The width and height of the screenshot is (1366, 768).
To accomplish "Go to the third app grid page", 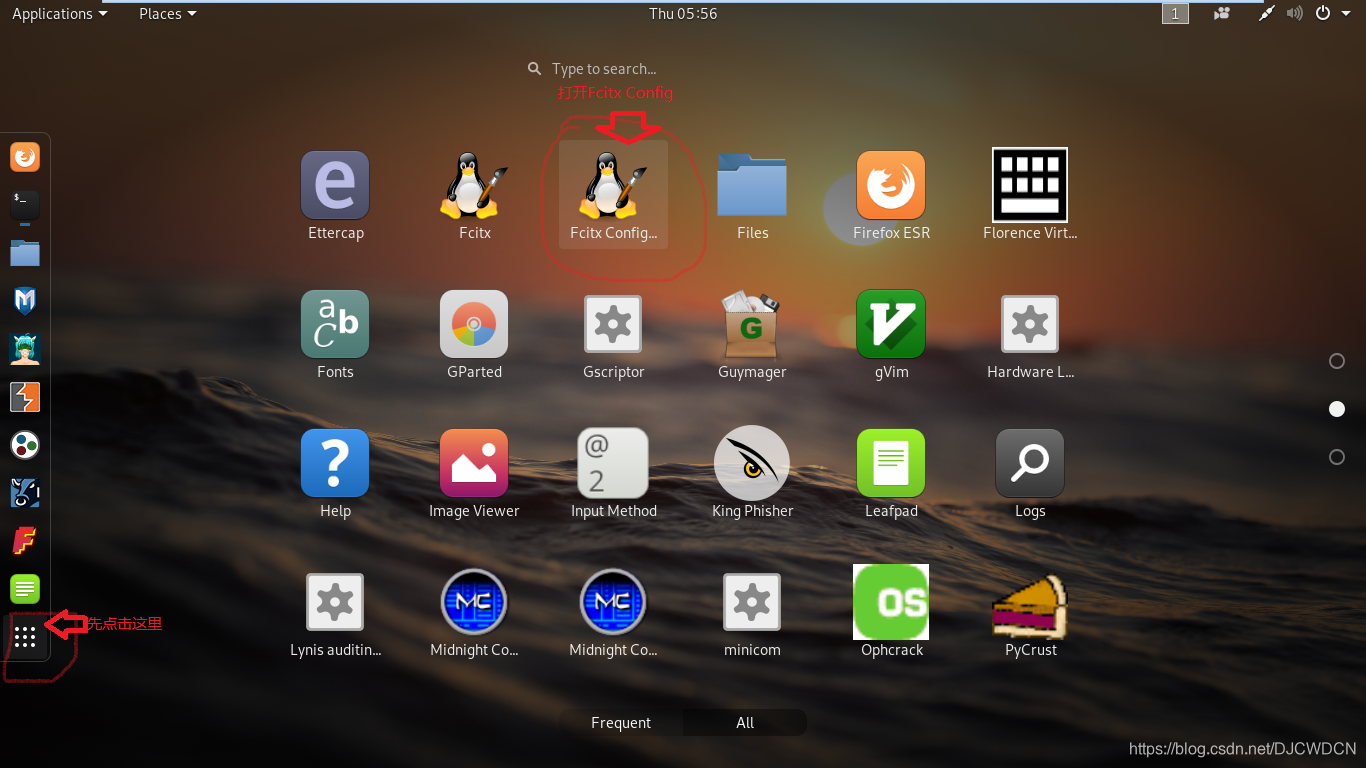I will click(1337, 457).
